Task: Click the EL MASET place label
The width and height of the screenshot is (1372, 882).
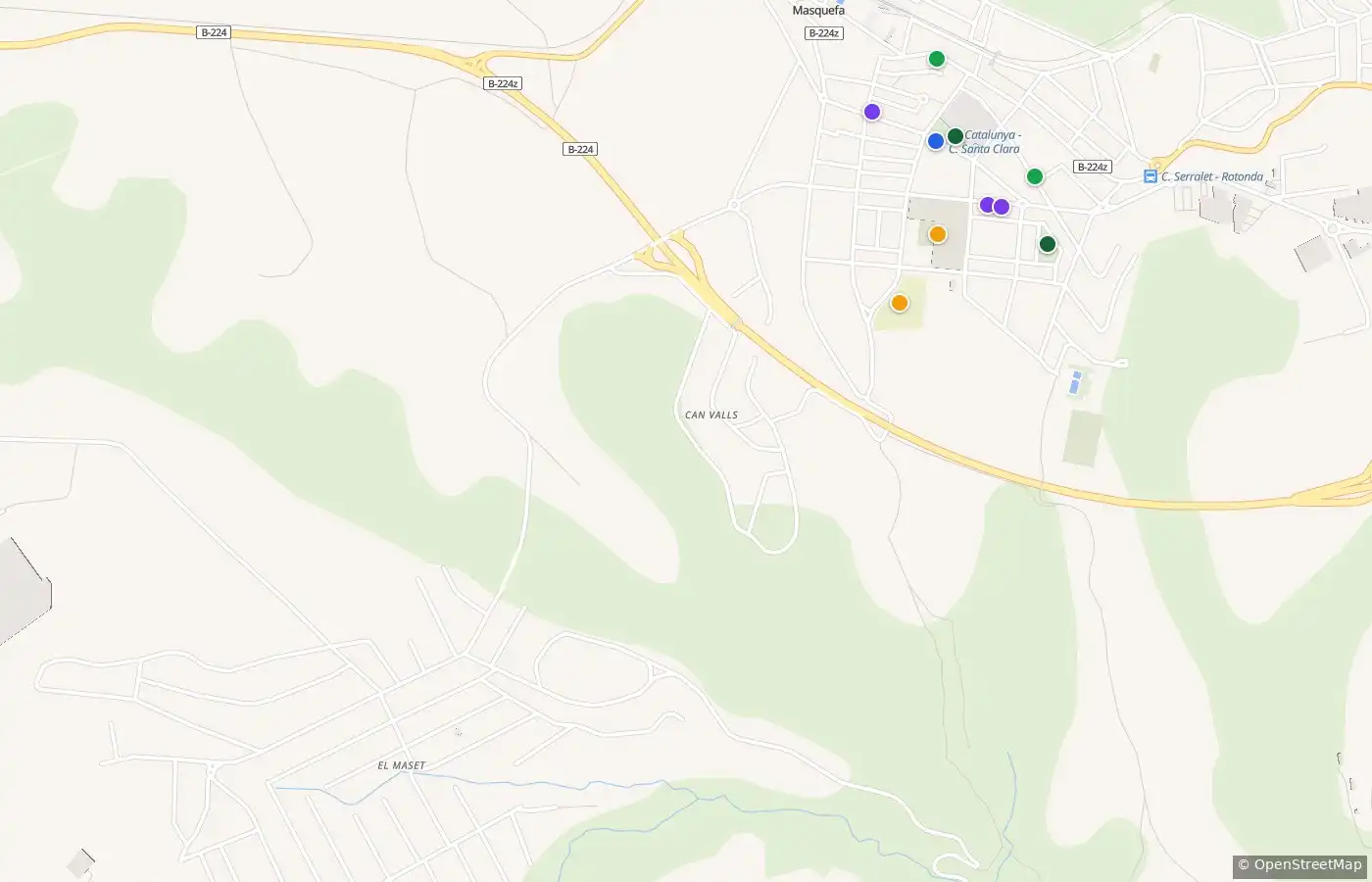Action: tap(402, 765)
